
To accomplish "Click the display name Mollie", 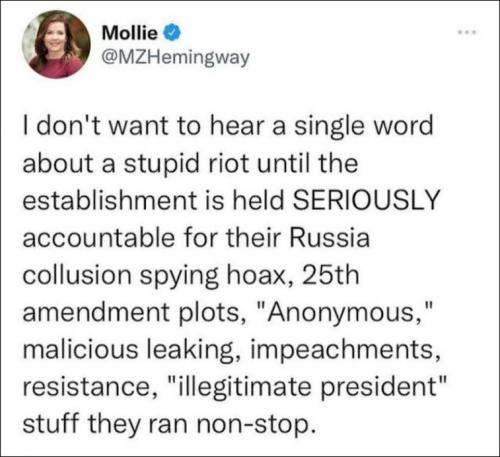I will pos(130,32).
